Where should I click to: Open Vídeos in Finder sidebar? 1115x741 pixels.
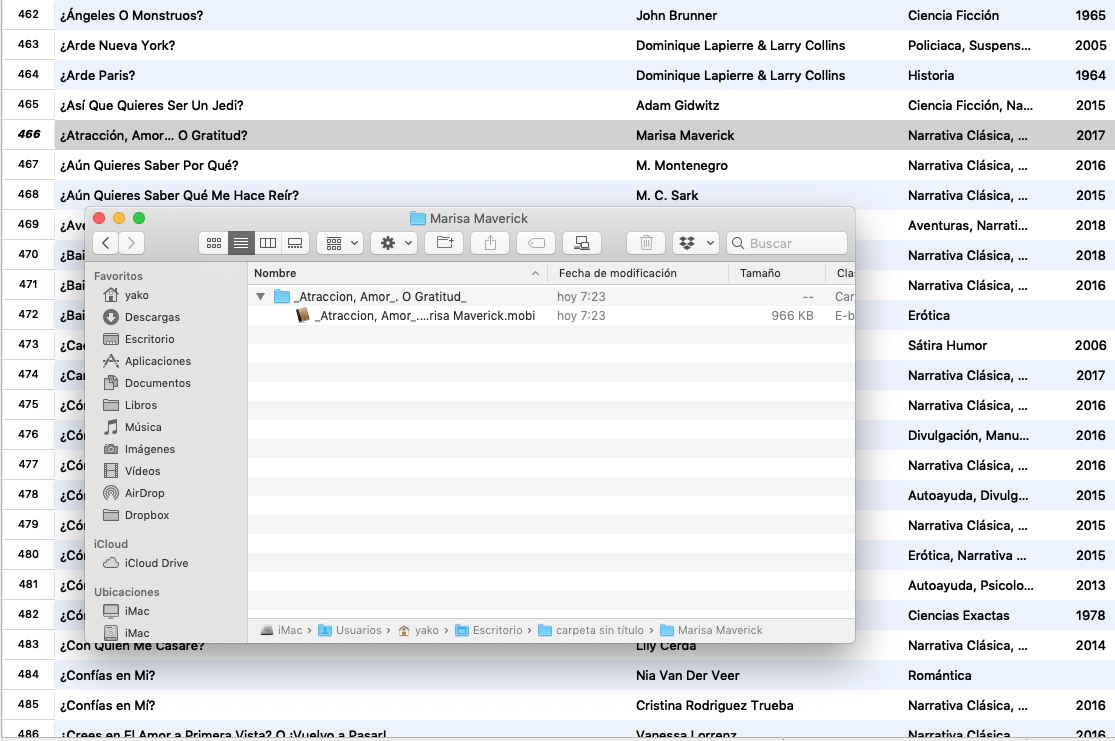132,471
